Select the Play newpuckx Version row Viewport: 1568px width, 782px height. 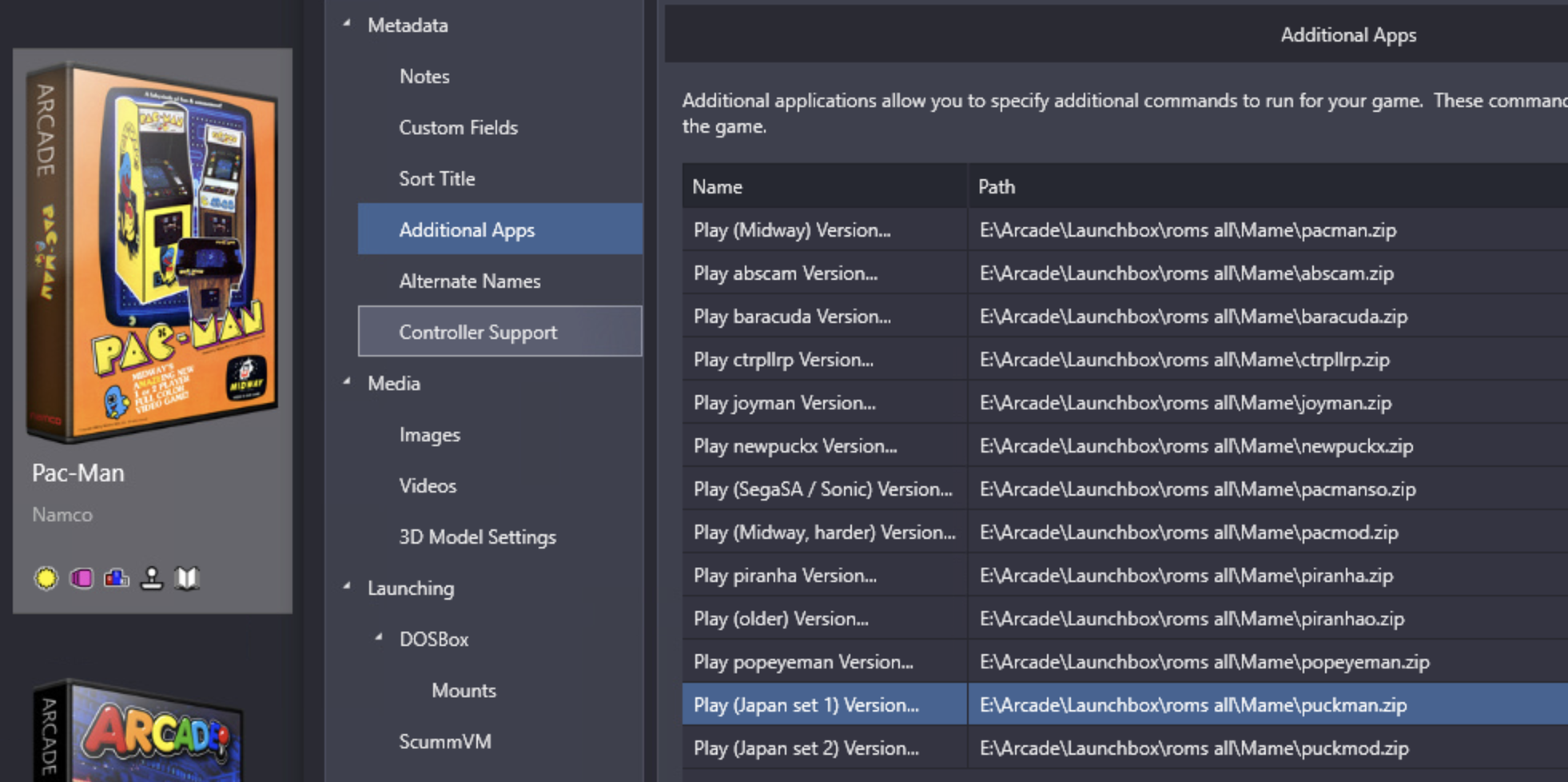coord(1125,446)
